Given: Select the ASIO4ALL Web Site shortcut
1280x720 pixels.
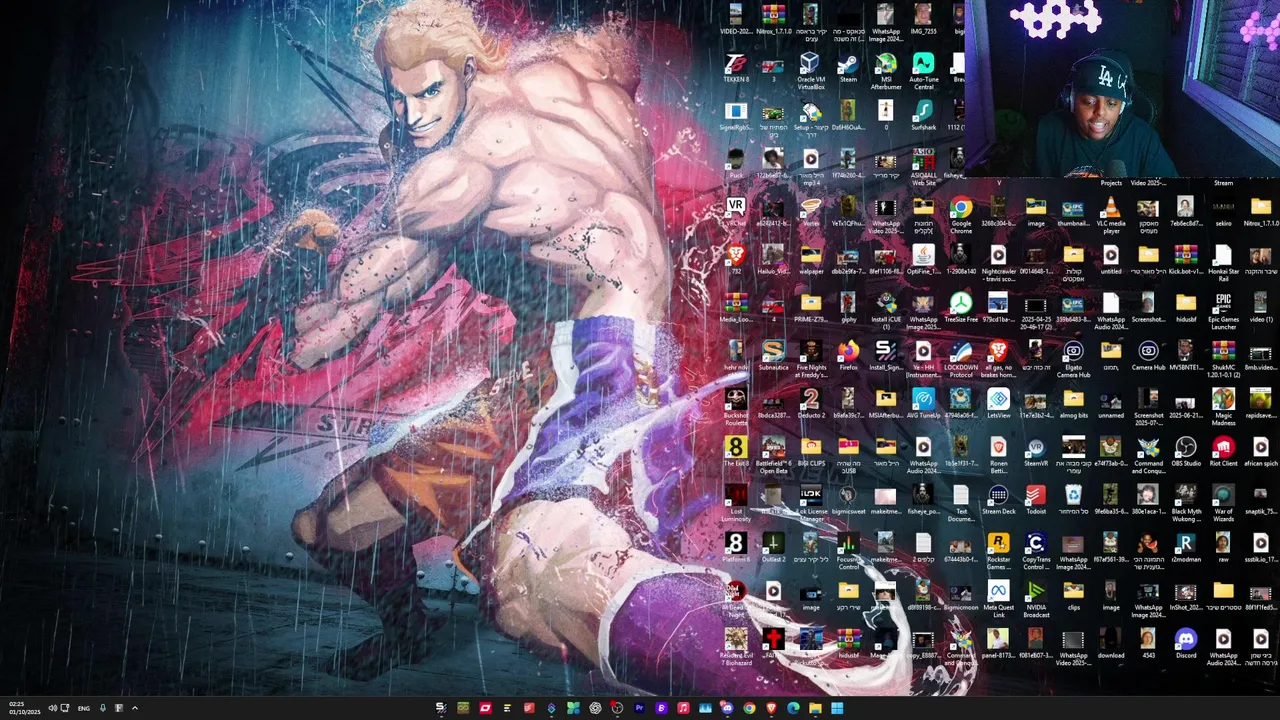Looking at the screenshot, I should pos(923,167).
